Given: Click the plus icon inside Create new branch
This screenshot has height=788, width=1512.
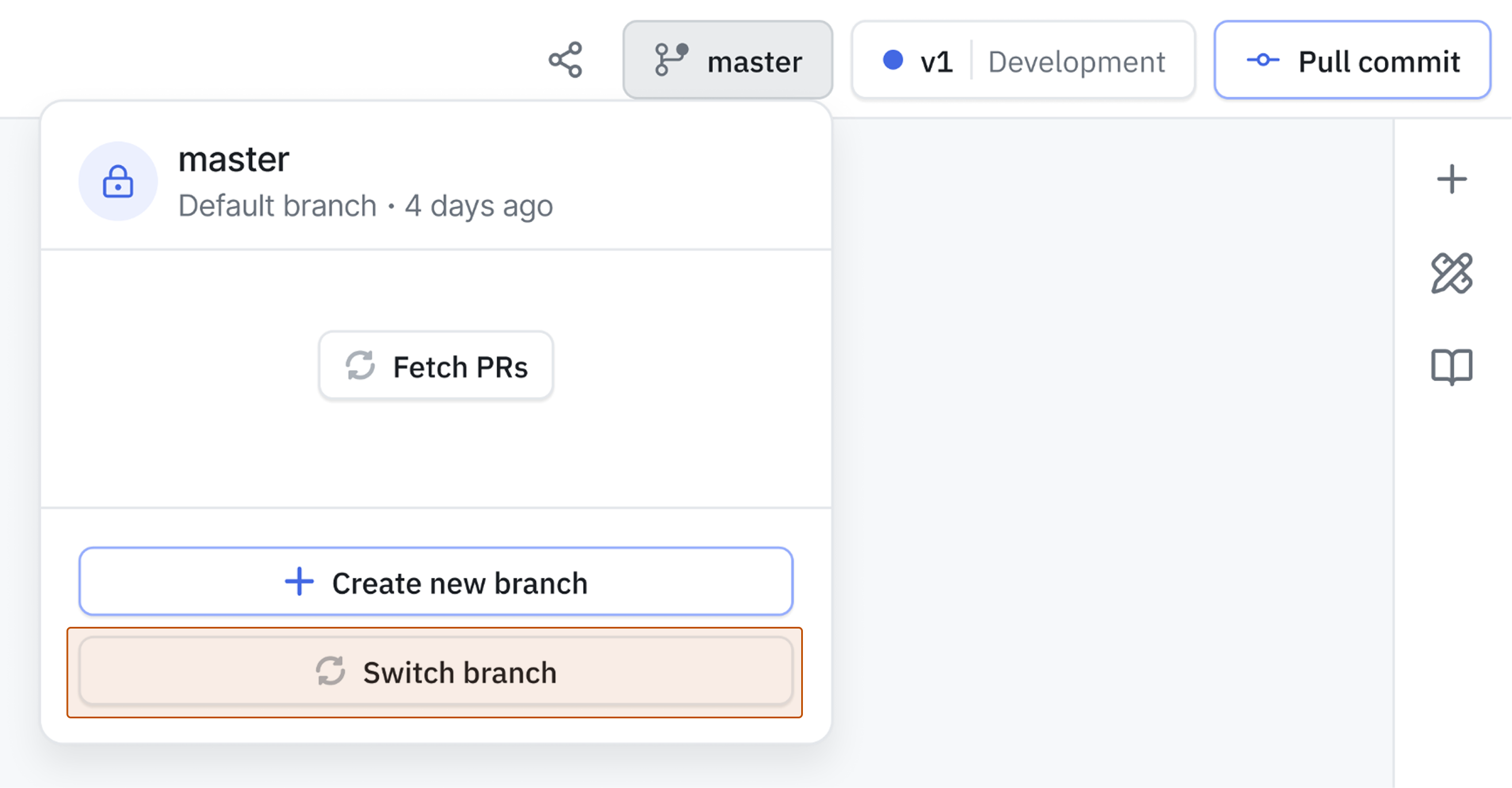Looking at the screenshot, I should [x=299, y=582].
